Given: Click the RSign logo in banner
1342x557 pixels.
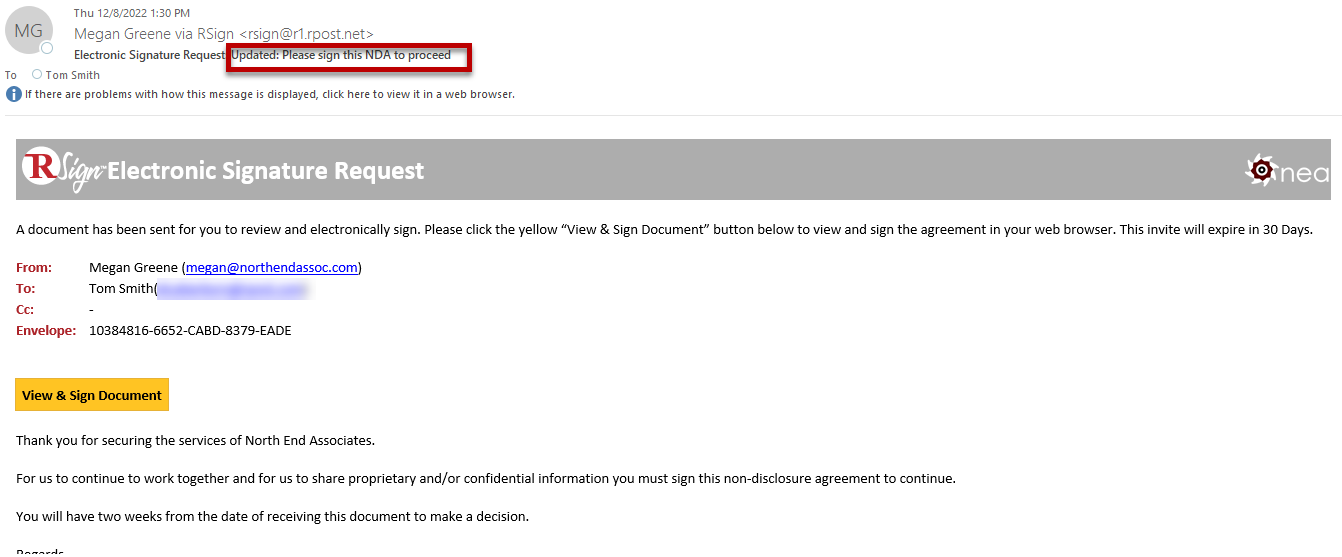Looking at the screenshot, I should tap(64, 169).
